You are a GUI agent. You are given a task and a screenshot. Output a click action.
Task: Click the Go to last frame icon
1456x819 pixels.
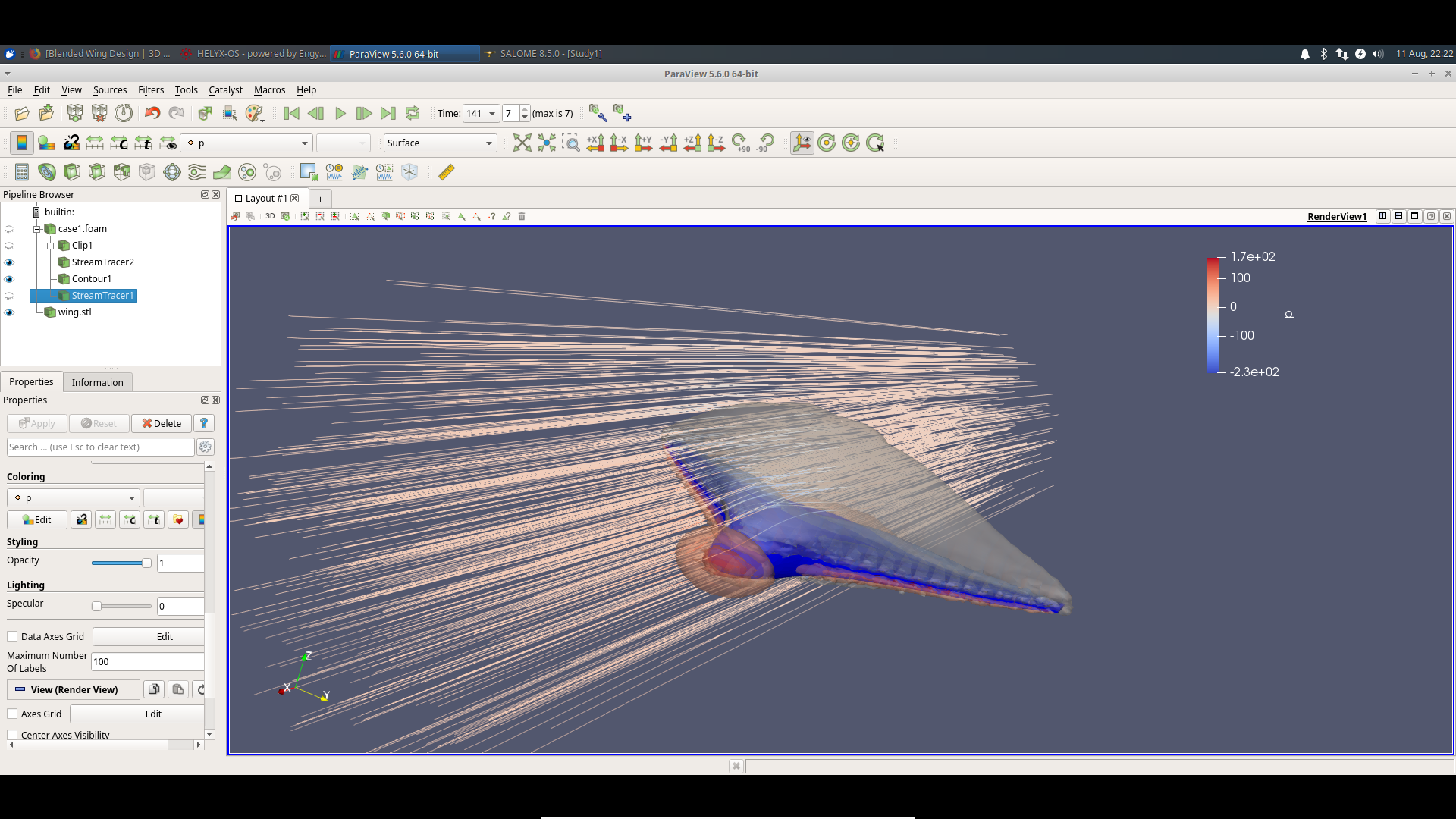[x=388, y=114]
